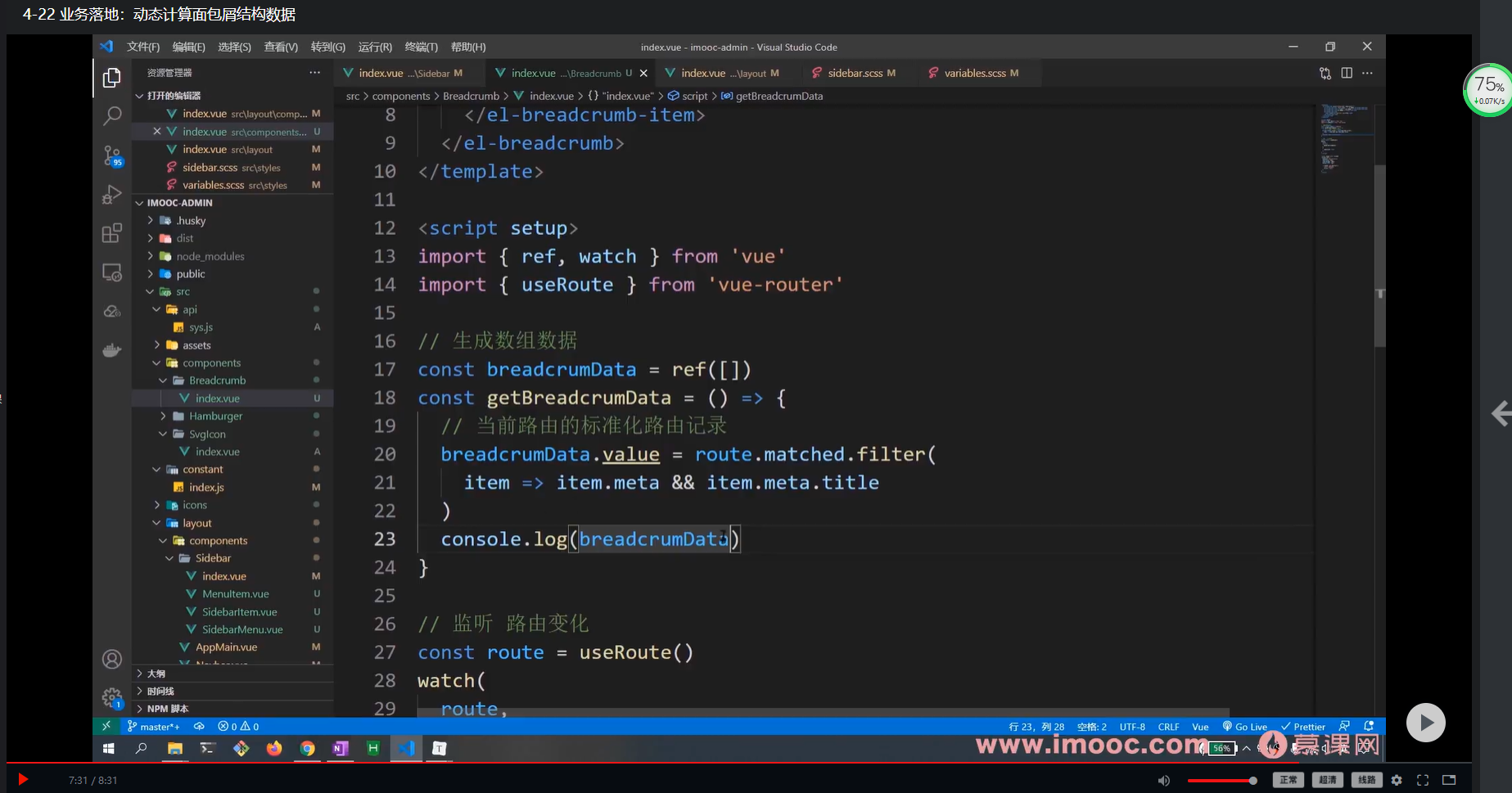Open the Remote Explorer view icon
The image size is (1512, 793).
tap(112, 273)
